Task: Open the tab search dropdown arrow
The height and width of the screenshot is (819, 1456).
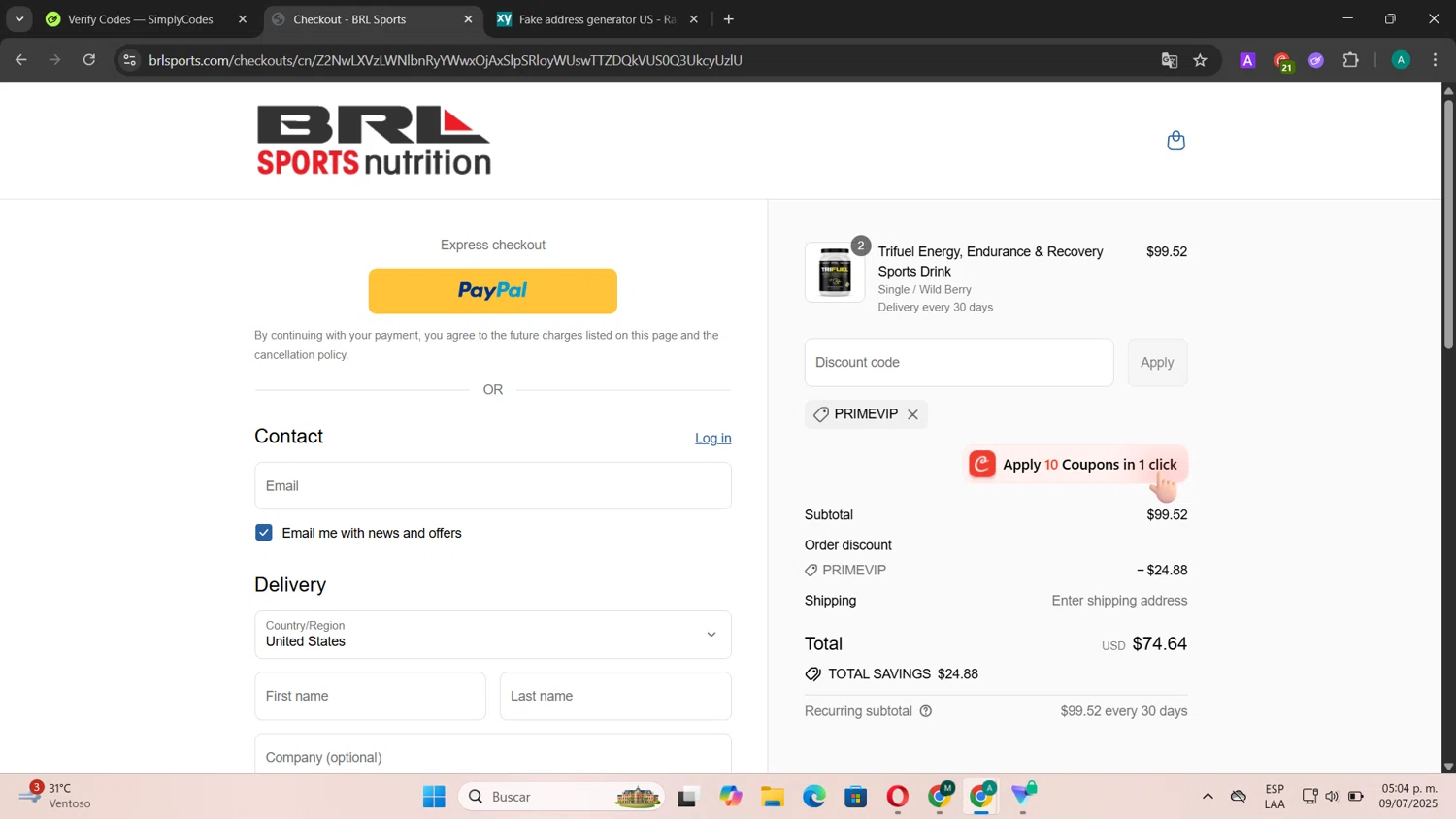Action: coord(19,19)
